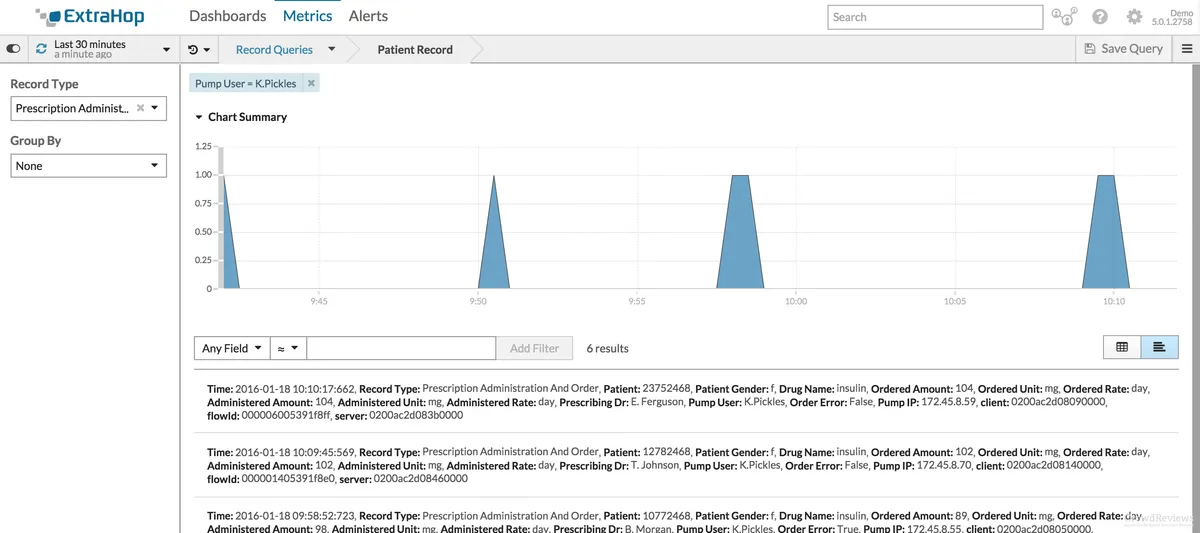The width and height of the screenshot is (1200, 533).
Task: Save the current query
Action: pos(1124,48)
